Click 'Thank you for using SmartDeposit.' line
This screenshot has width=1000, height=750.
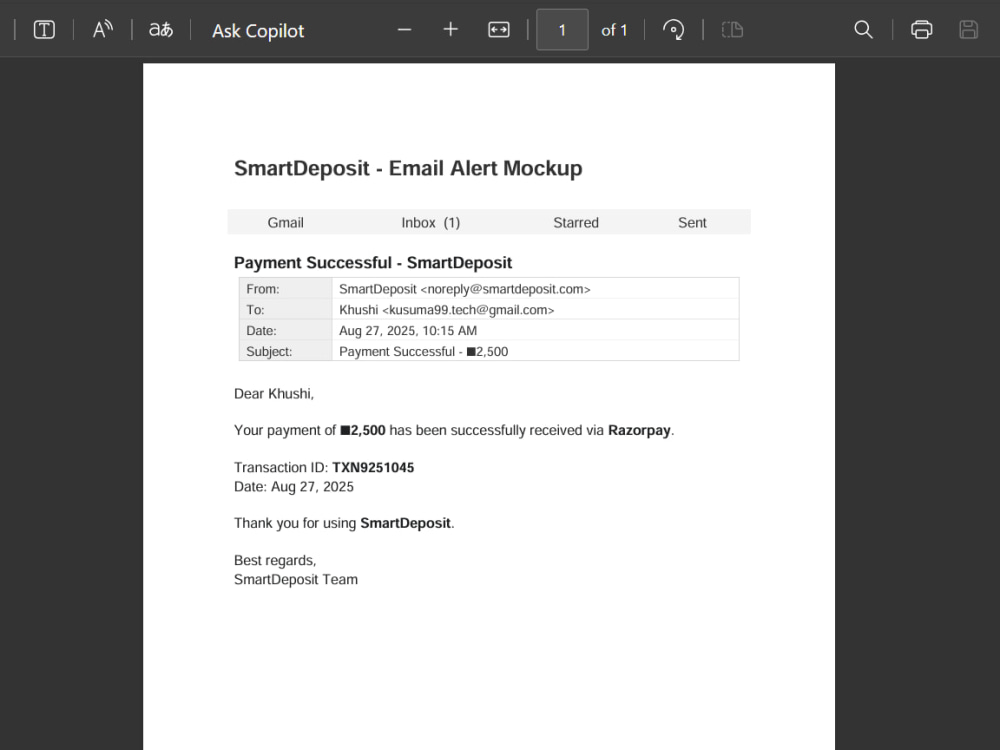344,523
